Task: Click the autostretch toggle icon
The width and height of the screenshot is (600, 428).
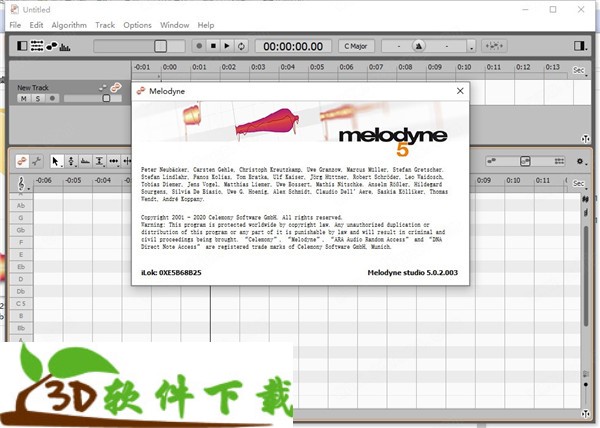Action: 494,46
